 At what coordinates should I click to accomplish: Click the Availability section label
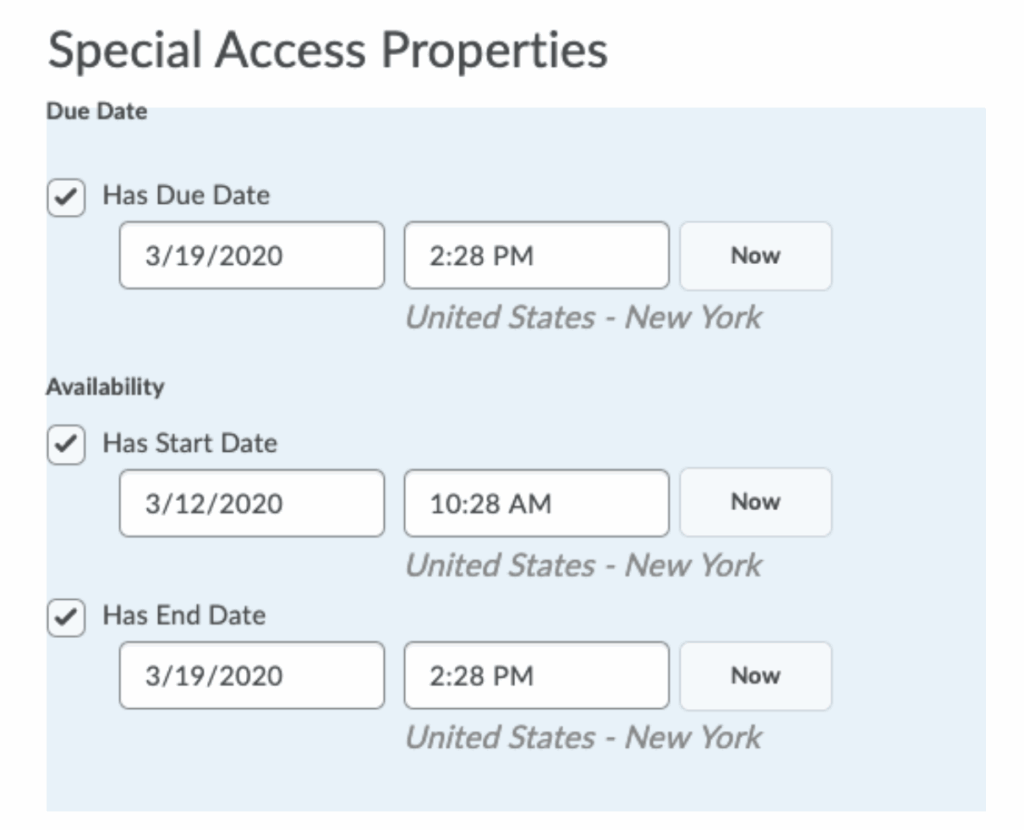tap(105, 387)
